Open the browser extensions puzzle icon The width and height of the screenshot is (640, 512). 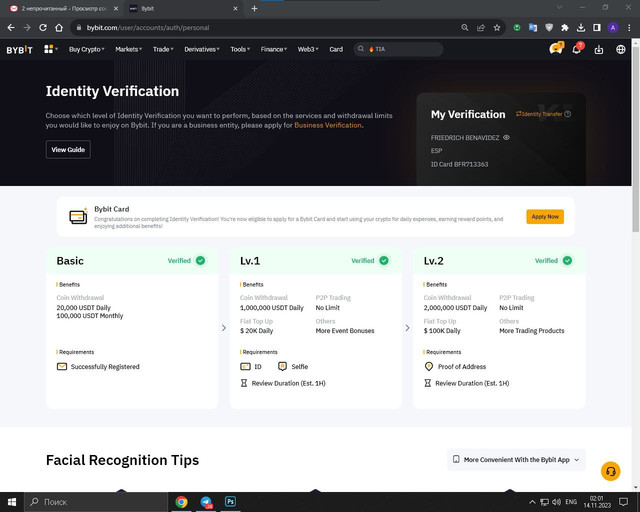tap(565, 27)
